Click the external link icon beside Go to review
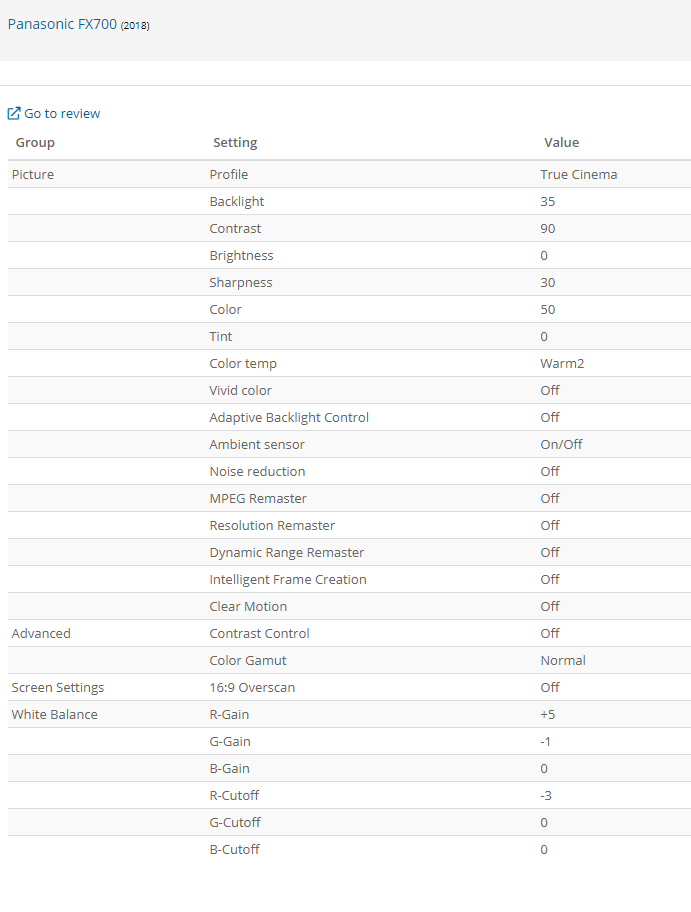 (x=14, y=114)
